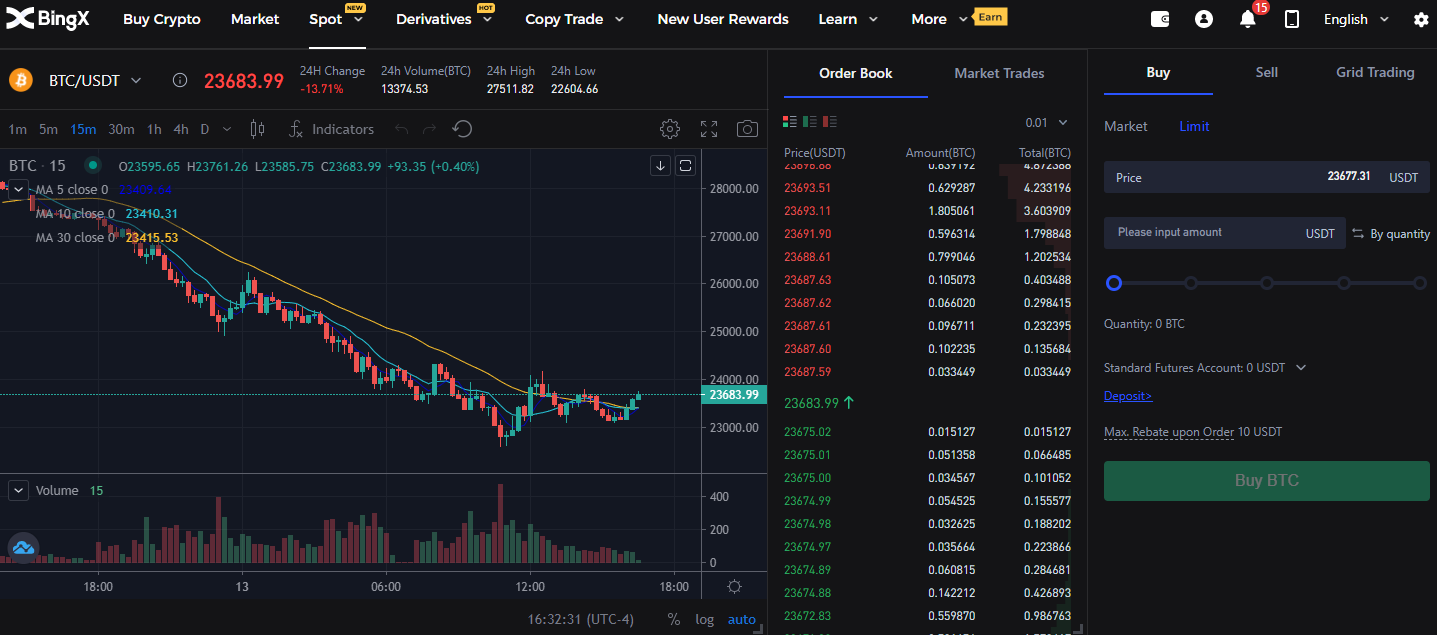Click the Buy BTC button
Screen dimensions: 1437x635
tap(1267, 480)
